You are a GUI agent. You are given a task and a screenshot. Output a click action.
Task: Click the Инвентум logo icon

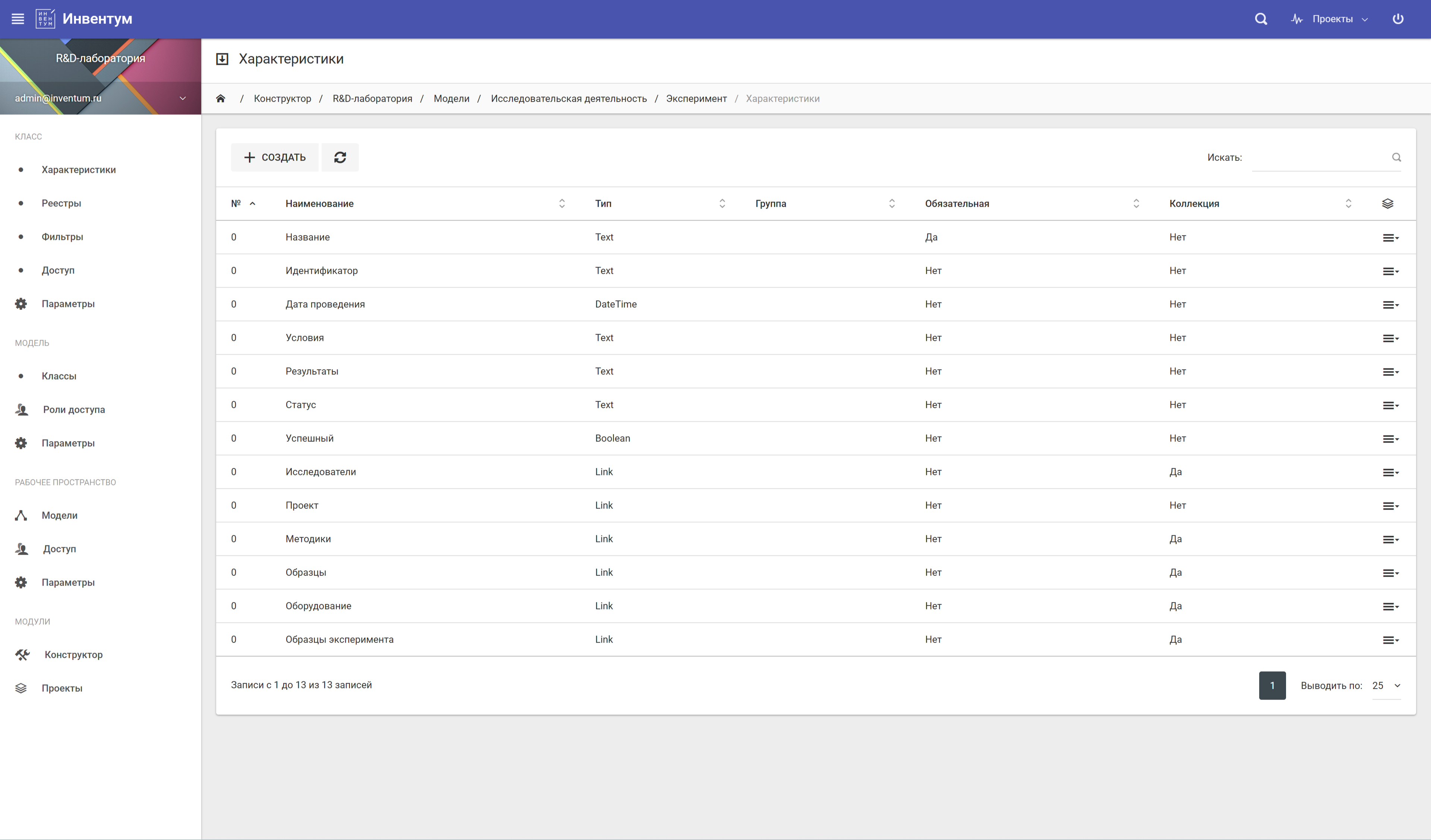pyautogui.click(x=45, y=19)
